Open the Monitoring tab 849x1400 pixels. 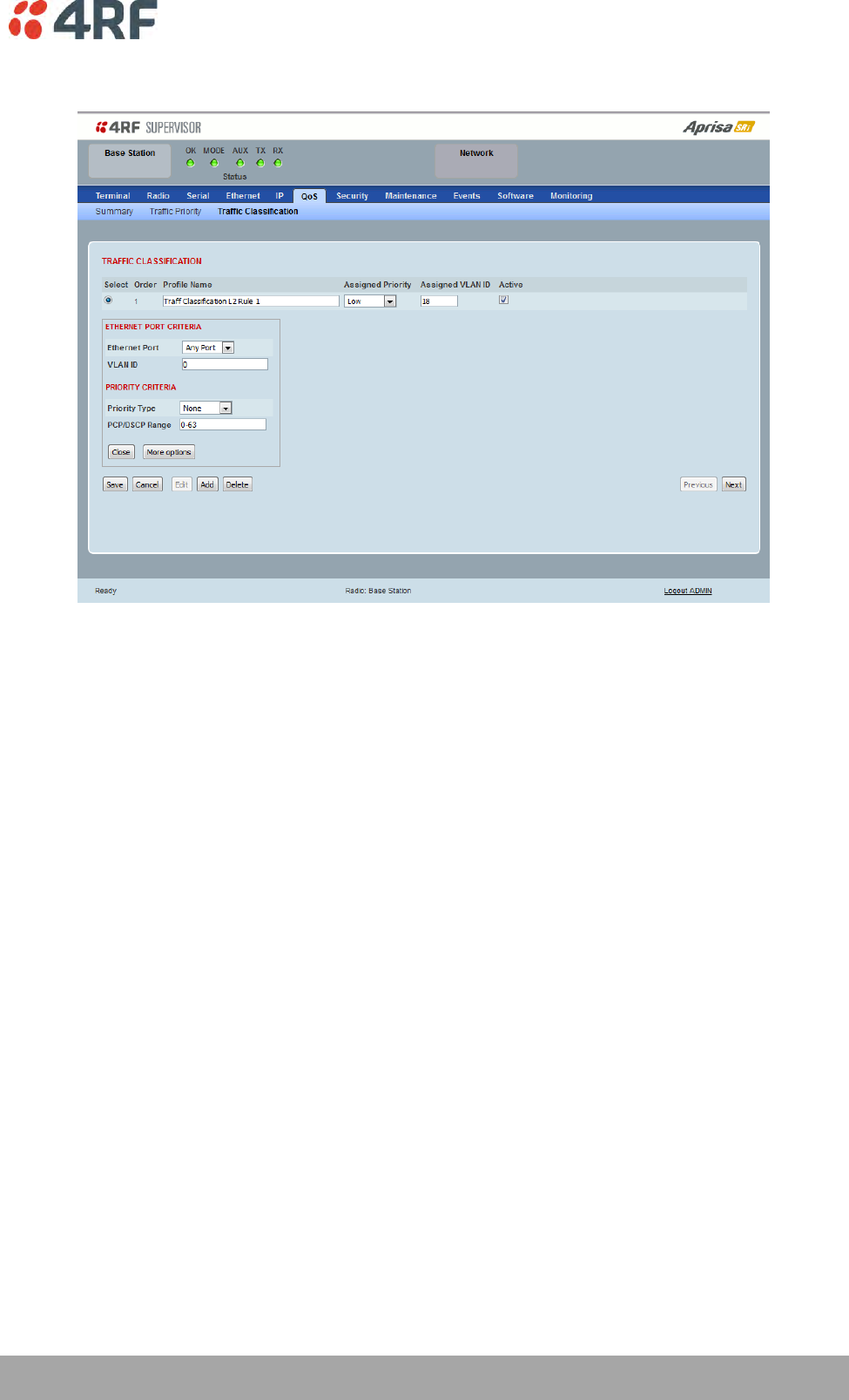pyautogui.click(x=571, y=196)
